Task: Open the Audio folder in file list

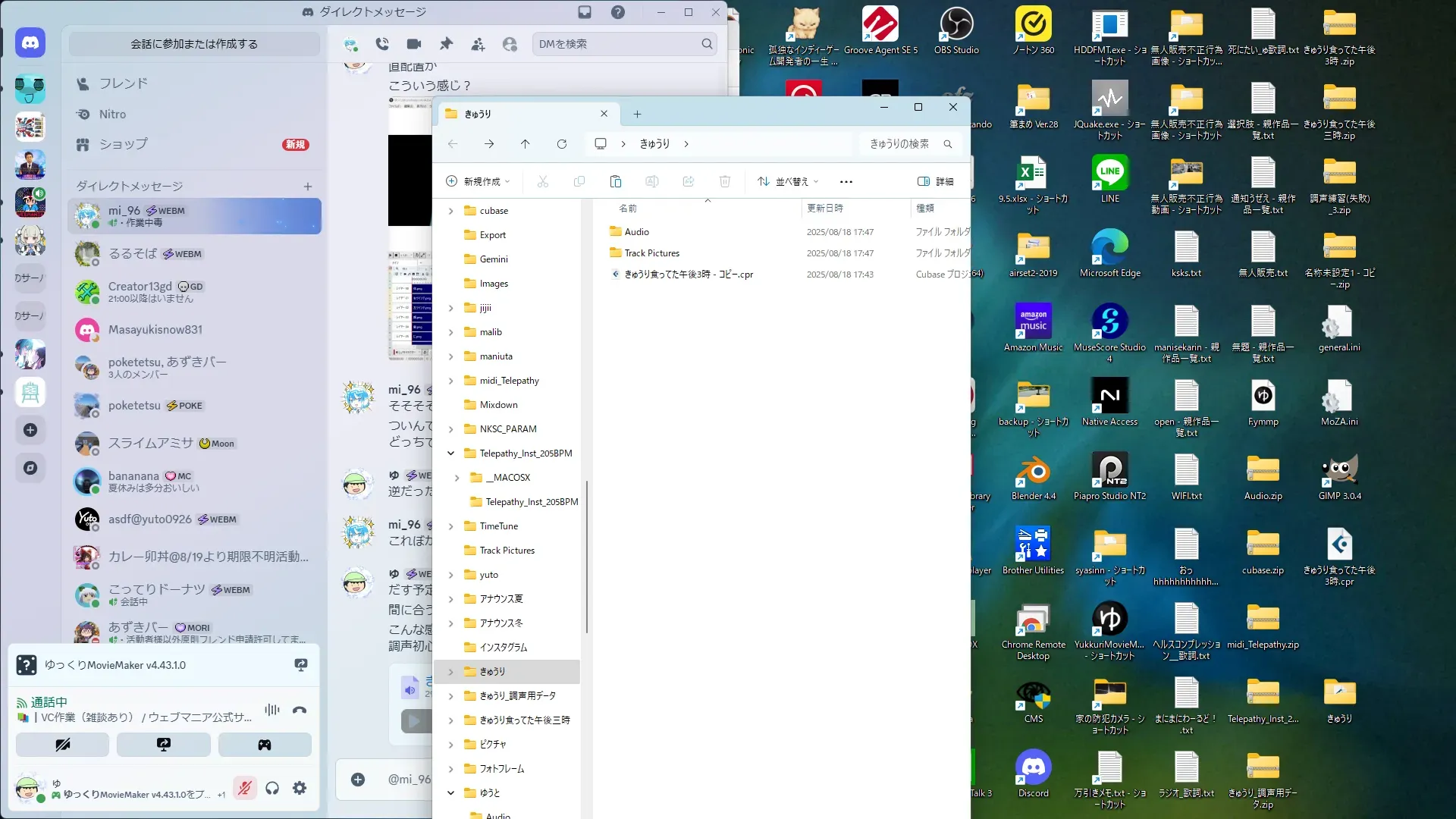Action: pos(636,232)
